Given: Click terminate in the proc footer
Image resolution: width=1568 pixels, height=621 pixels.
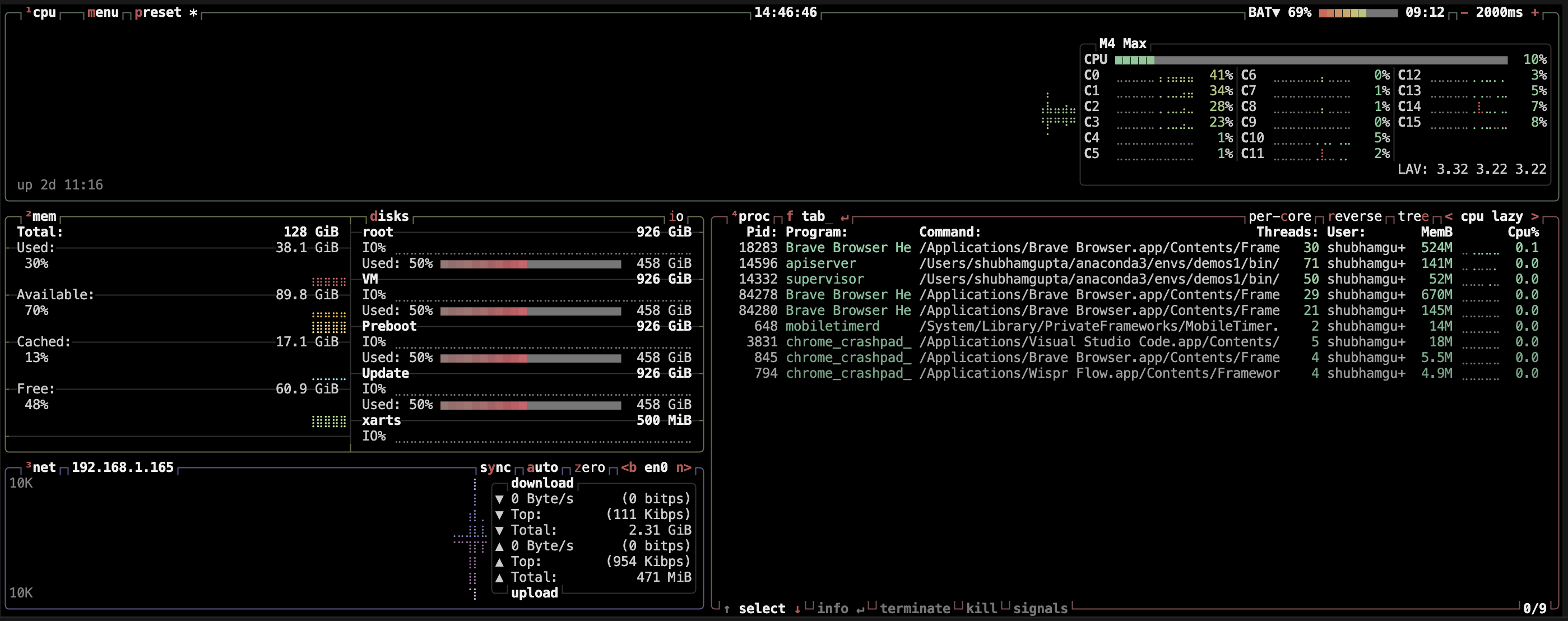Looking at the screenshot, I should [916, 608].
